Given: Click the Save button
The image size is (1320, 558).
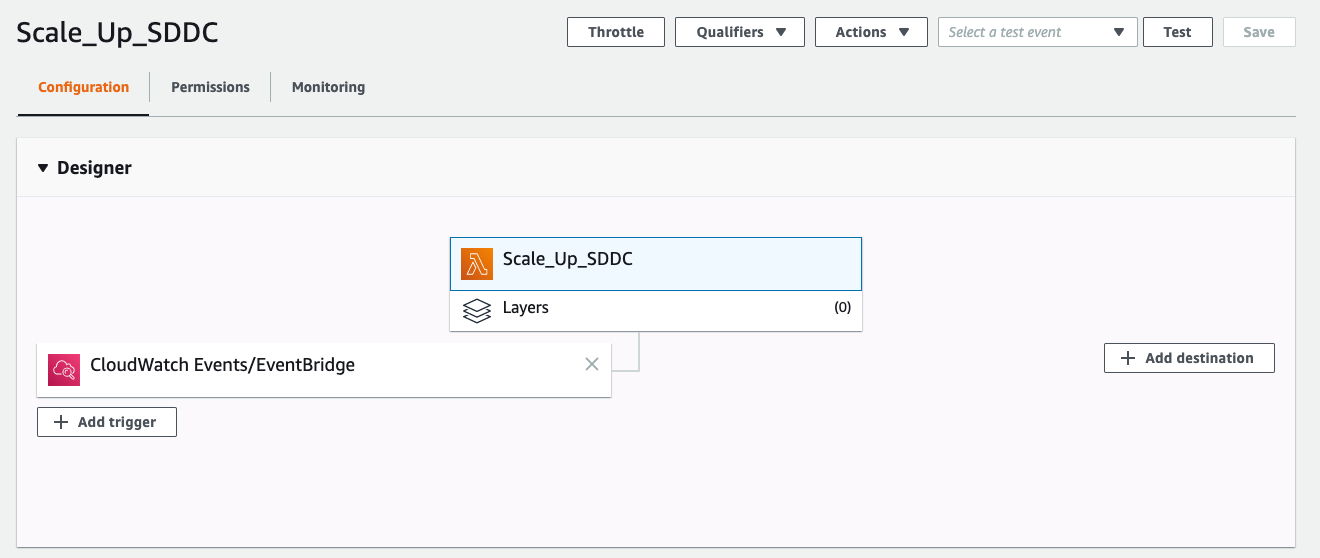Looking at the screenshot, I should (1258, 32).
